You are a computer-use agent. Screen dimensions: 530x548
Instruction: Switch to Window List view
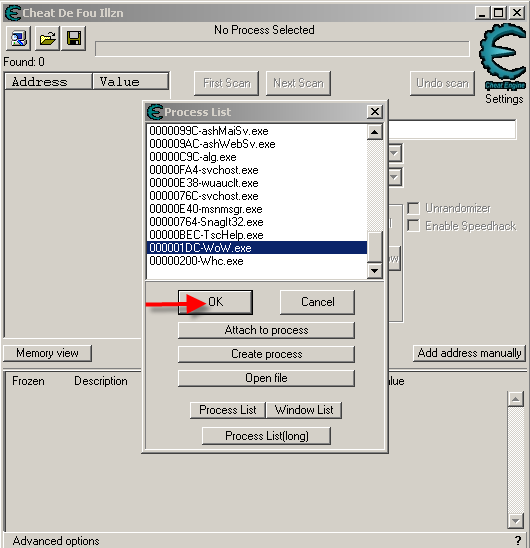point(304,410)
